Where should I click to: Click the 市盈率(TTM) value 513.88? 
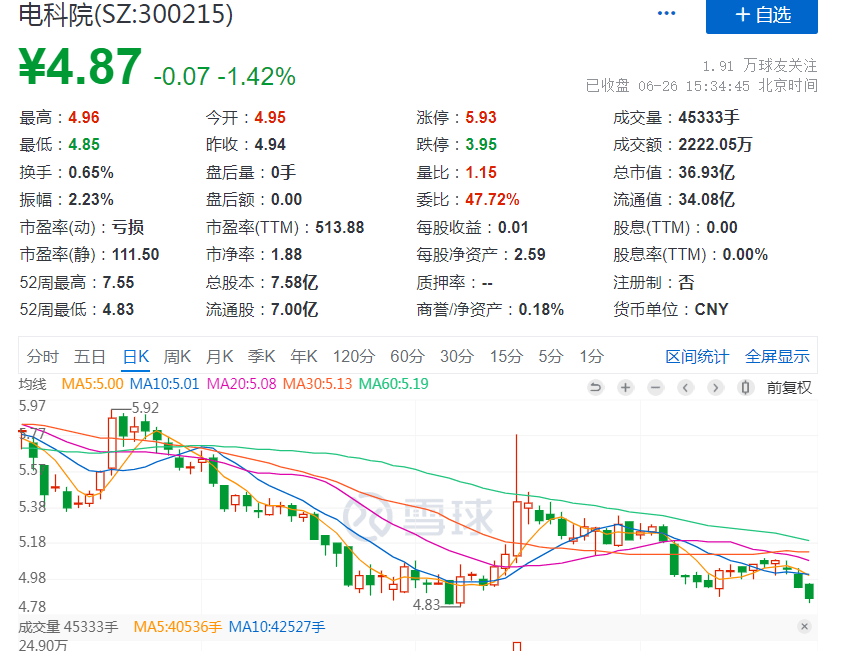(x=340, y=227)
